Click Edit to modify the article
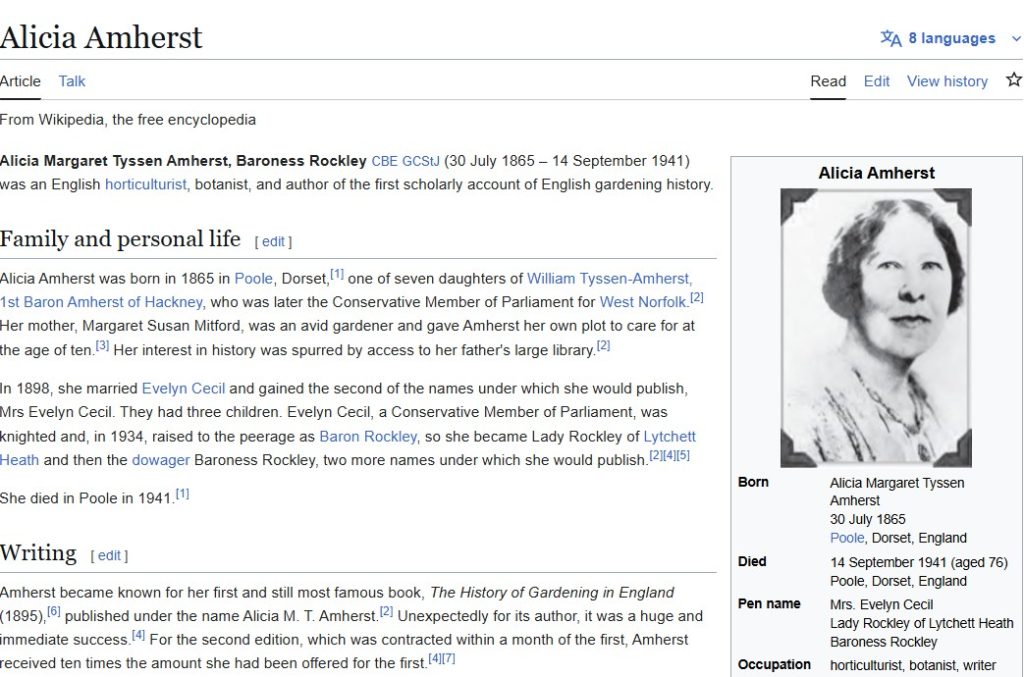 [x=876, y=81]
